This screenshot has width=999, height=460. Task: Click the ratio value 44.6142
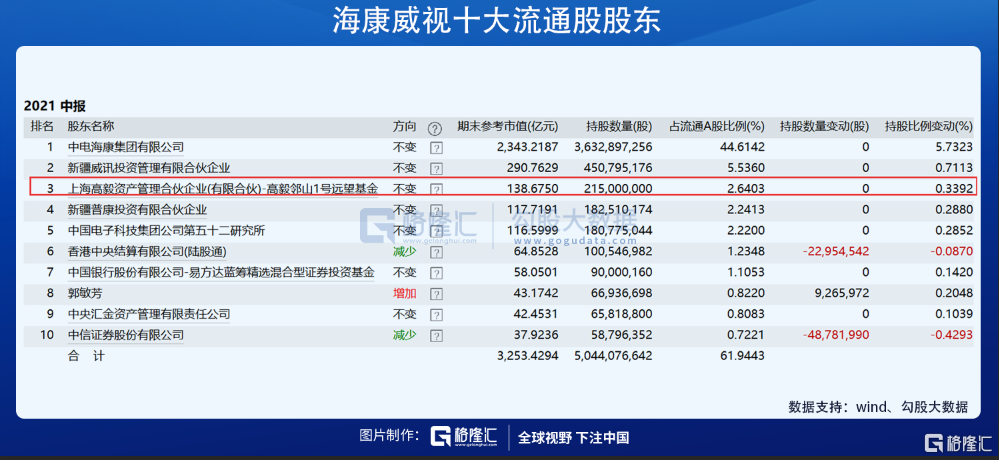[743, 147]
